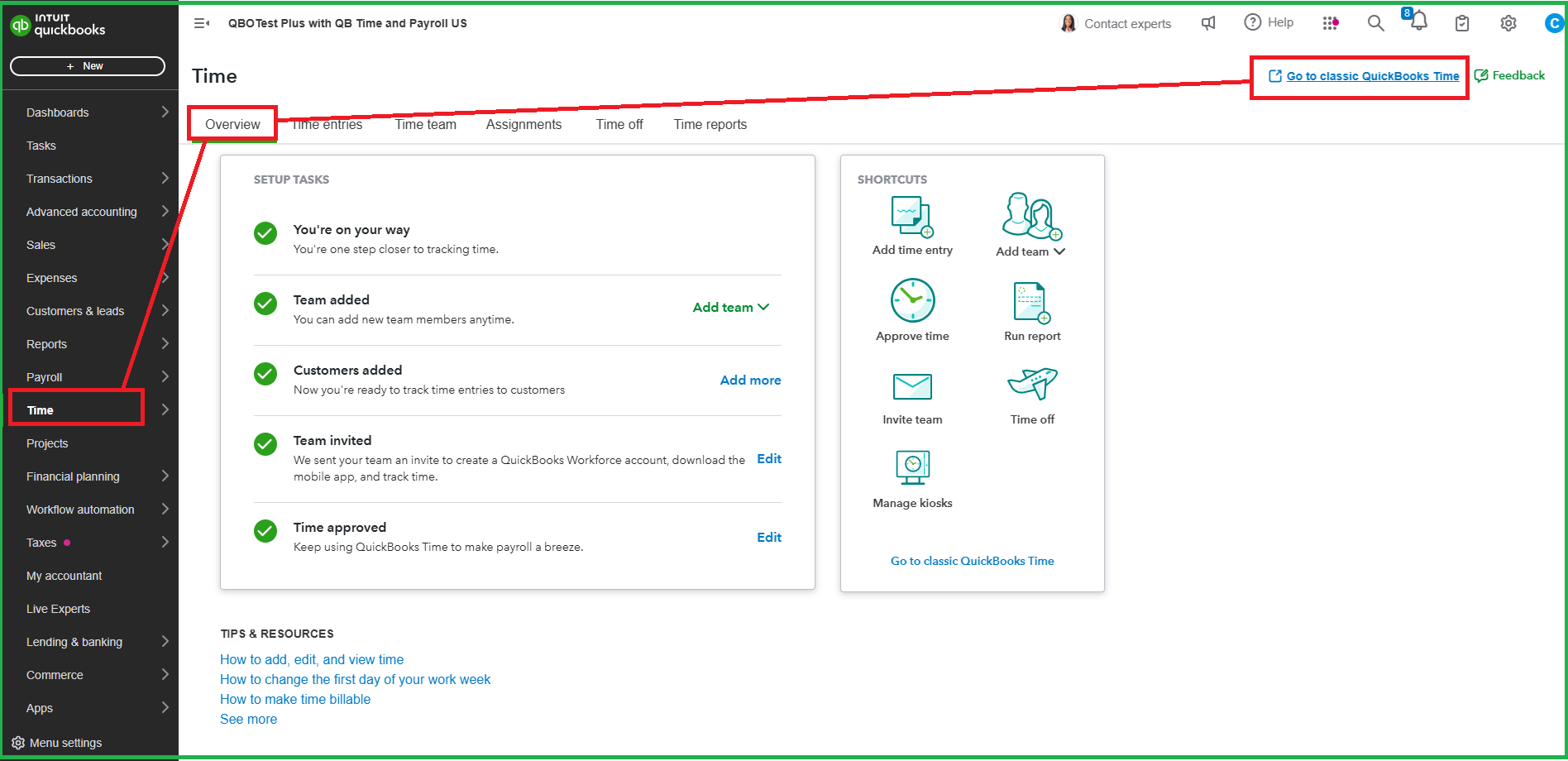This screenshot has width=1568, height=761.
Task: Click the + New button
Action: click(88, 66)
